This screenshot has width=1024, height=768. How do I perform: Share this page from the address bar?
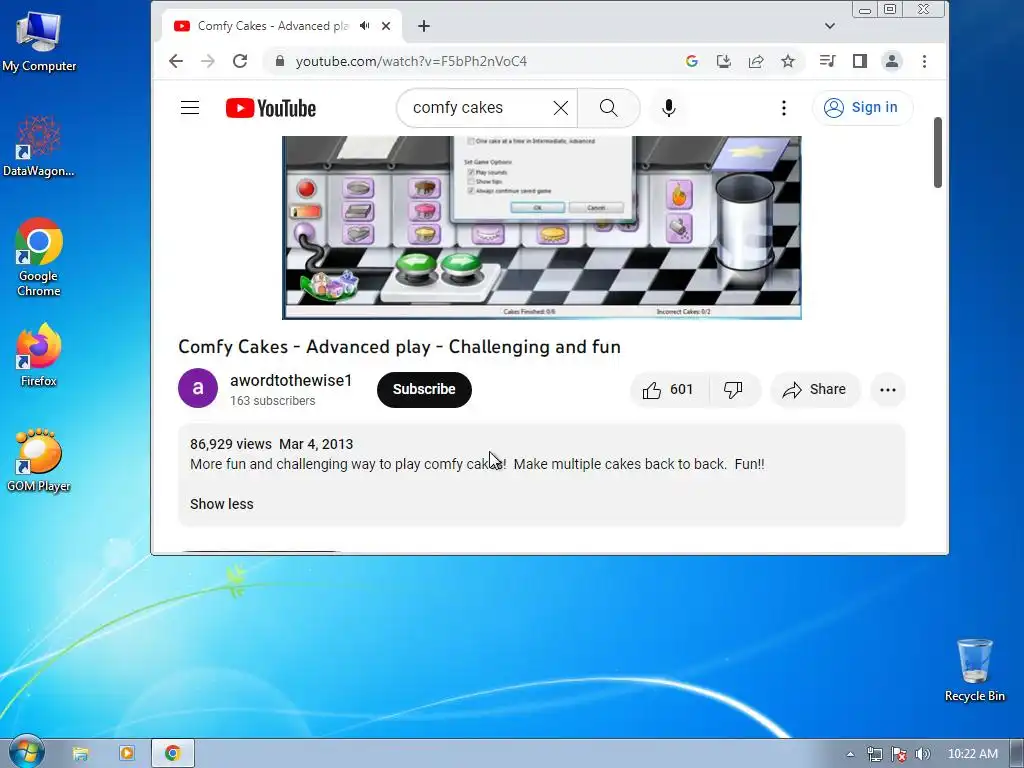tap(756, 61)
